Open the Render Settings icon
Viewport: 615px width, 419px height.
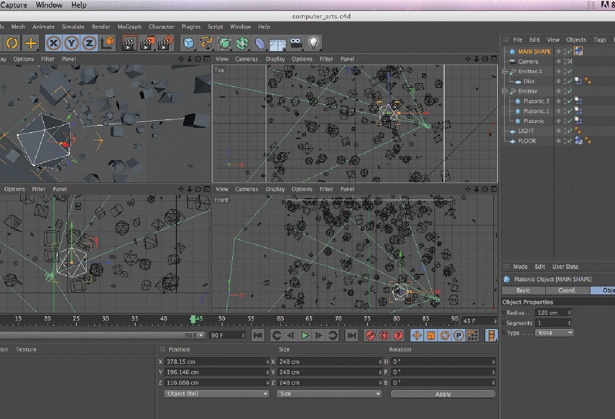click(164, 43)
